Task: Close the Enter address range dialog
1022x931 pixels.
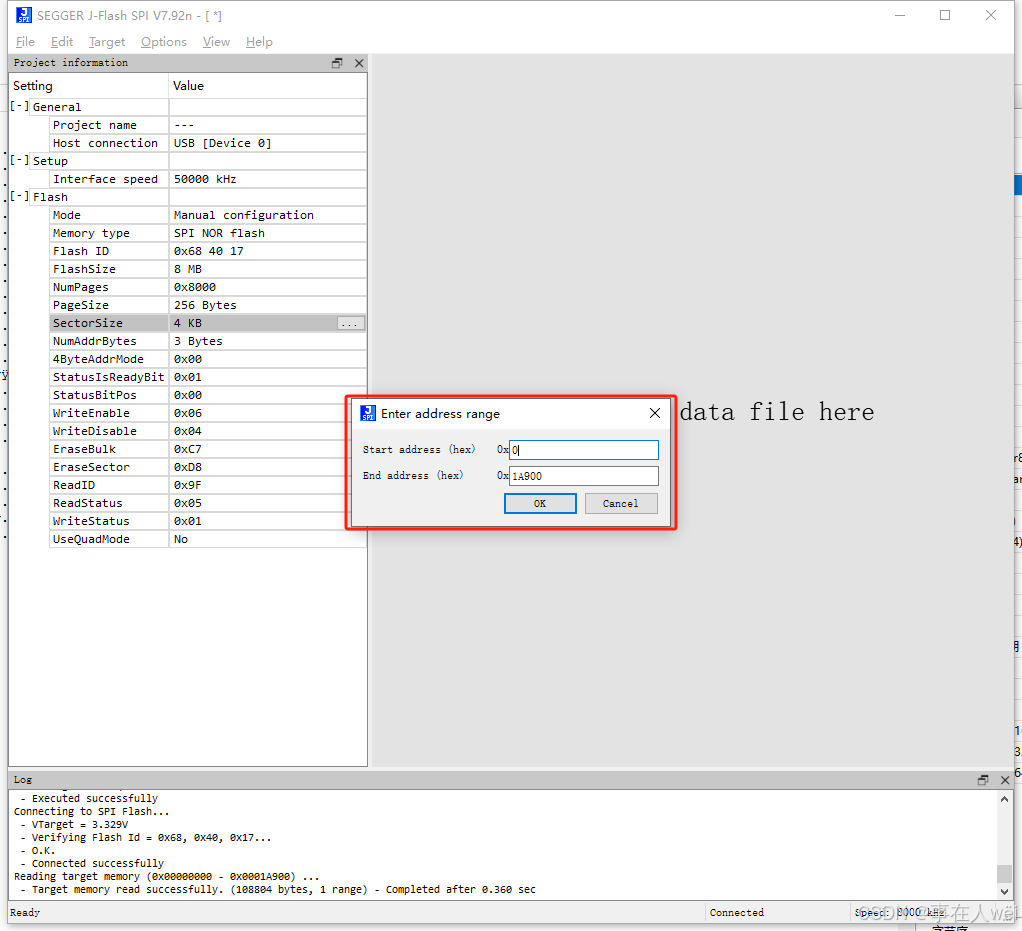Action: [x=655, y=413]
